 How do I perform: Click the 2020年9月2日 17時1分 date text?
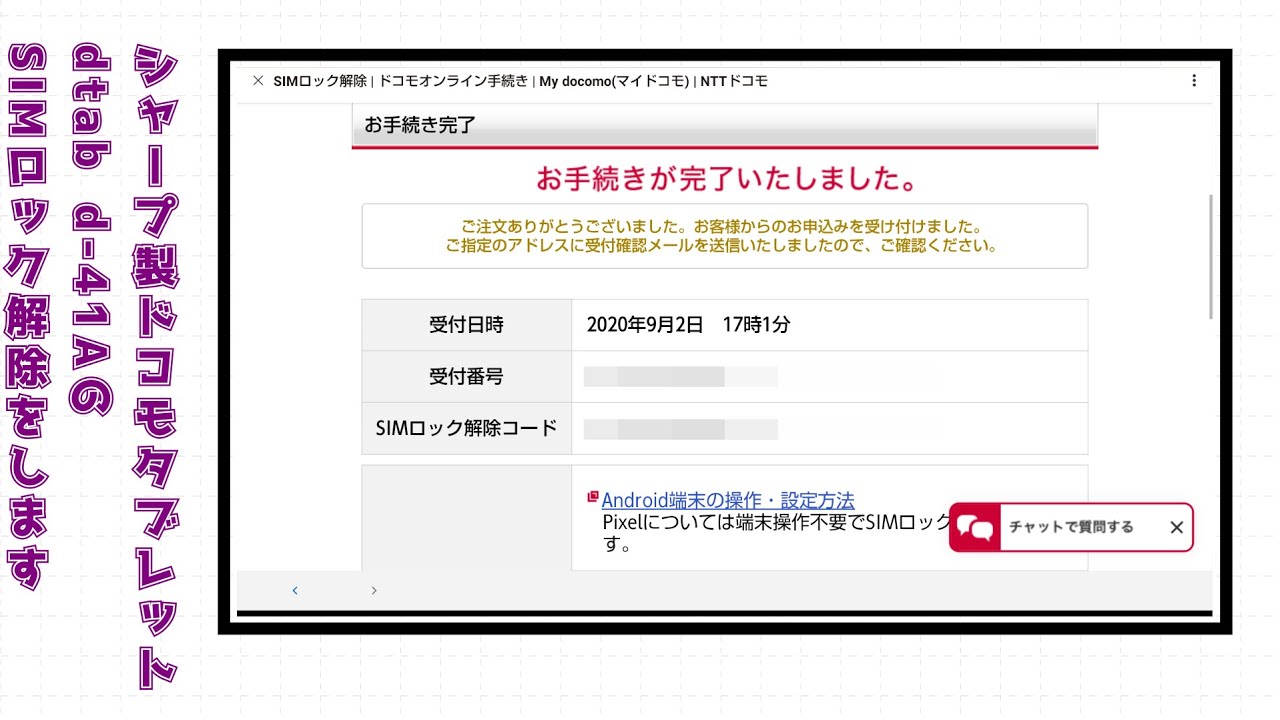pyautogui.click(x=686, y=324)
